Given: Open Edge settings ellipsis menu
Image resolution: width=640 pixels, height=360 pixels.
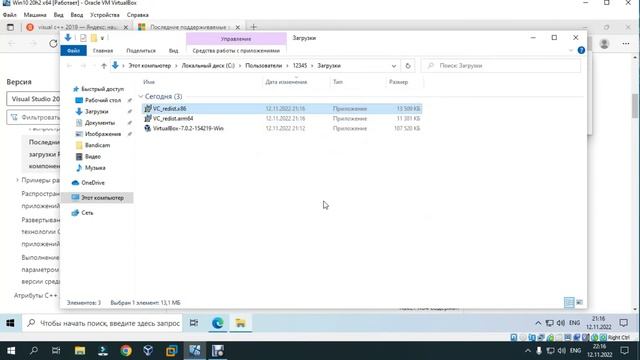Looking at the screenshot, I should click(x=625, y=44).
